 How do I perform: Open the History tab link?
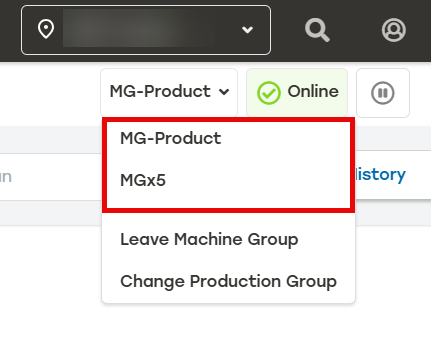(x=380, y=174)
